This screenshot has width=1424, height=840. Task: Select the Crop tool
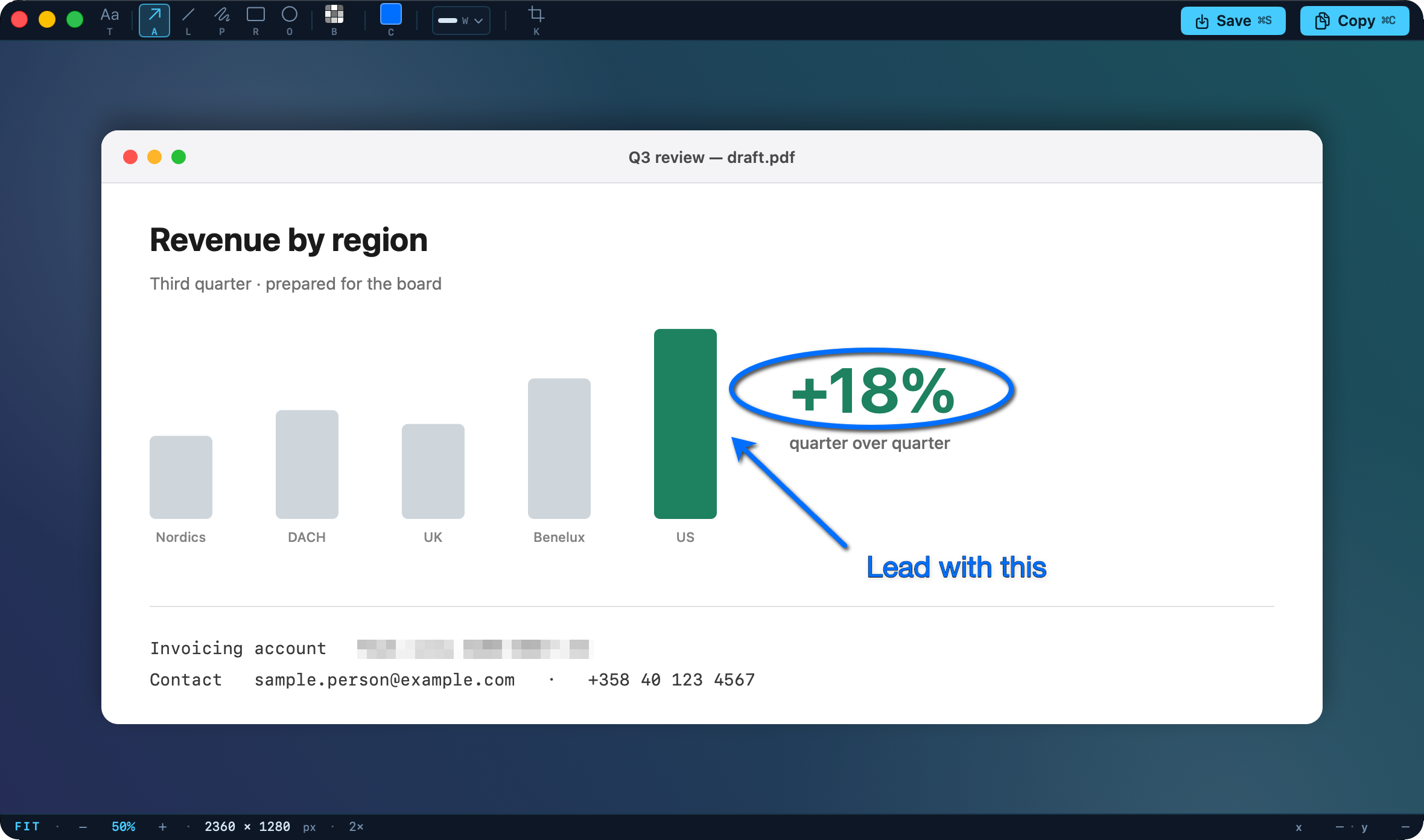coord(536,21)
